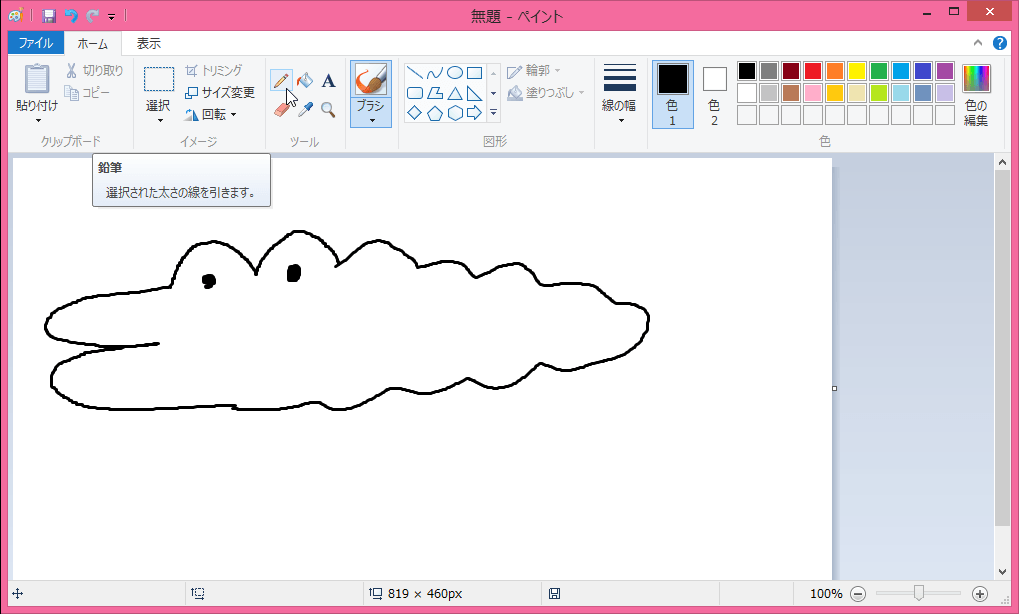Screen dimensions: 1019x614
Task: Select the pencil tool
Action: tap(281, 81)
